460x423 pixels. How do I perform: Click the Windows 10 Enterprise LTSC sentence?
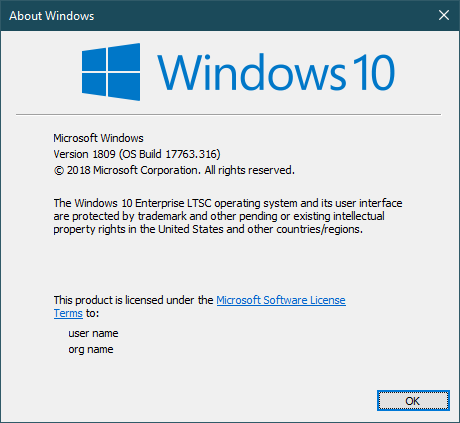pos(228,203)
